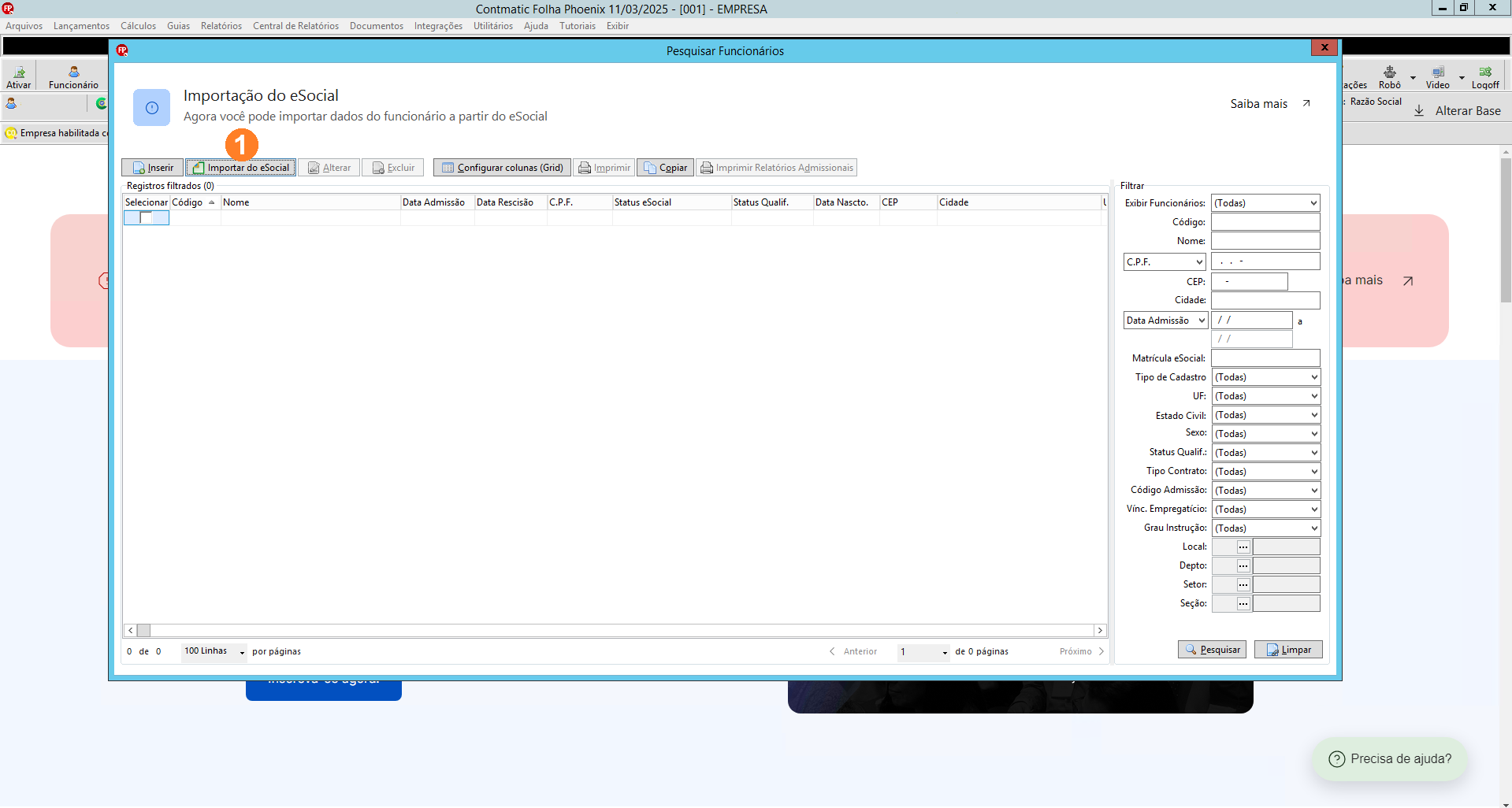Image resolution: width=1512 pixels, height=808 pixels.
Task: Open the Tipo de Cadastro dropdown
Action: coord(1265,377)
